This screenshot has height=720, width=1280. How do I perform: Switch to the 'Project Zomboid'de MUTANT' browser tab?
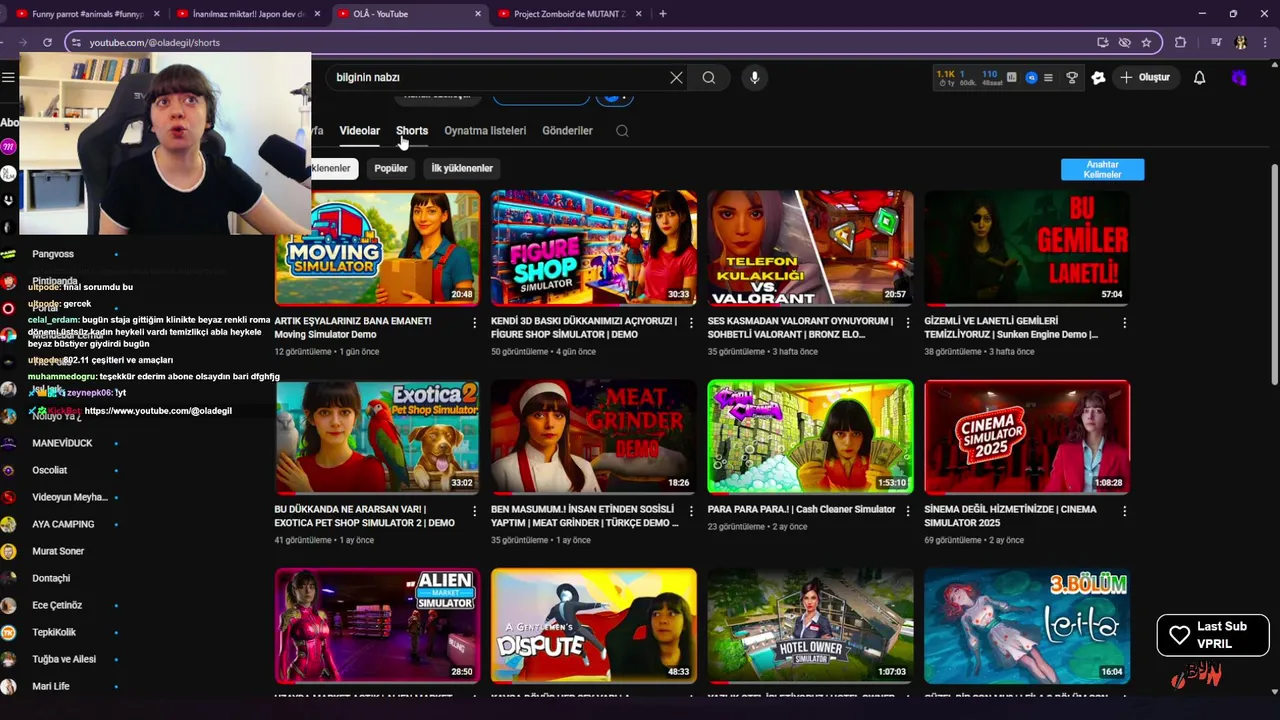click(x=570, y=14)
